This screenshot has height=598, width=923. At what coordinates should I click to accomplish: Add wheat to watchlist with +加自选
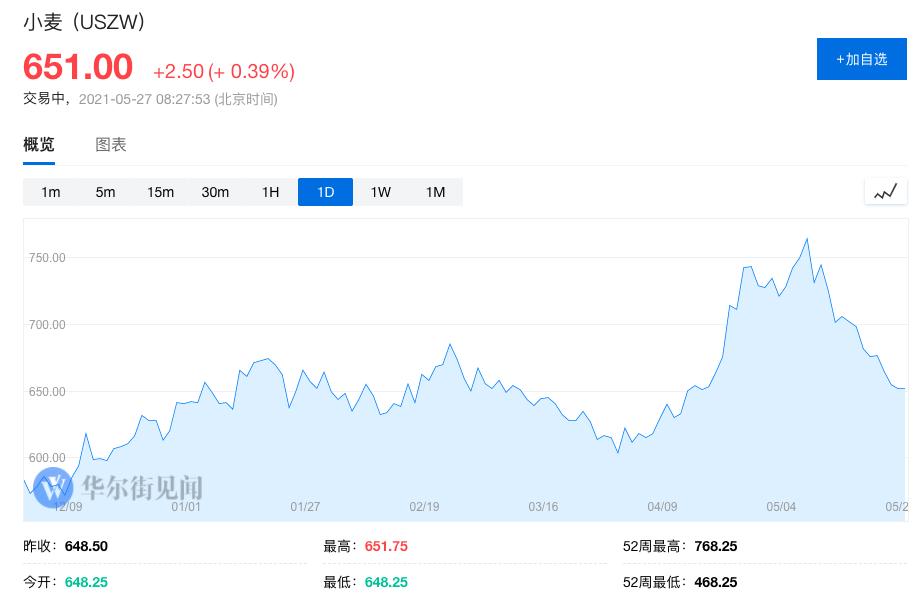point(861,59)
